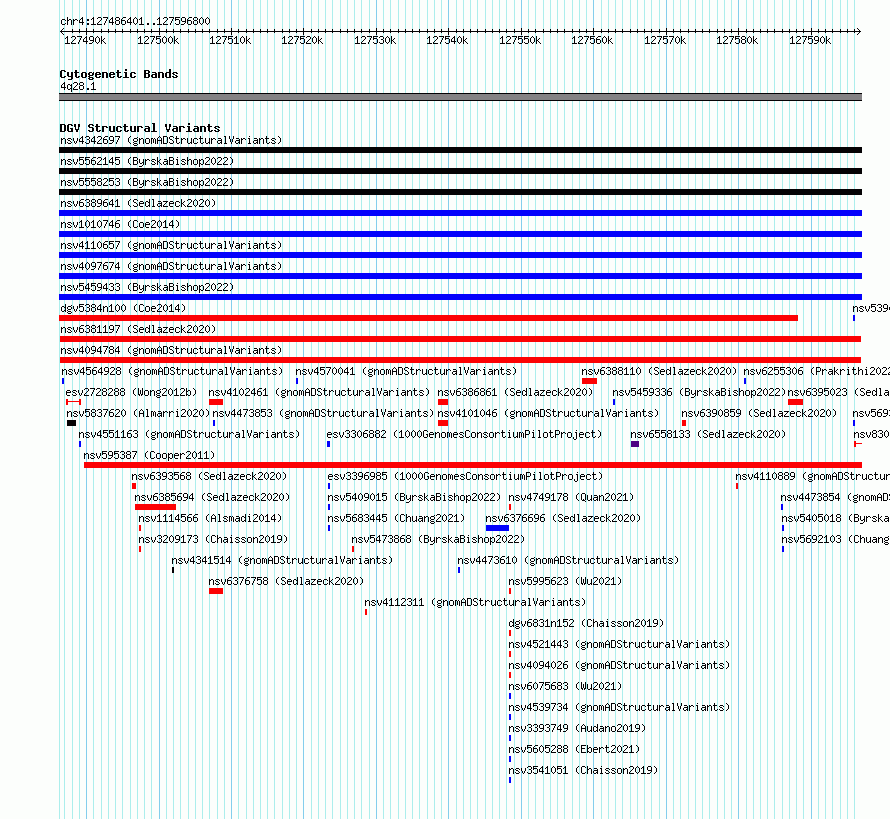This screenshot has height=819, width=890.
Task: Click the nsv4342697 gnomADStructuralVariants label
Action: pos(171,140)
